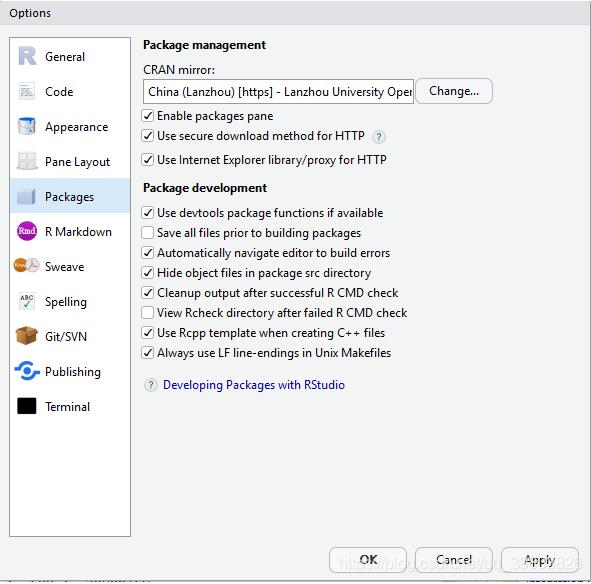Select the Code section icon
This screenshot has width=591, height=584.
pyautogui.click(x=27, y=91)
